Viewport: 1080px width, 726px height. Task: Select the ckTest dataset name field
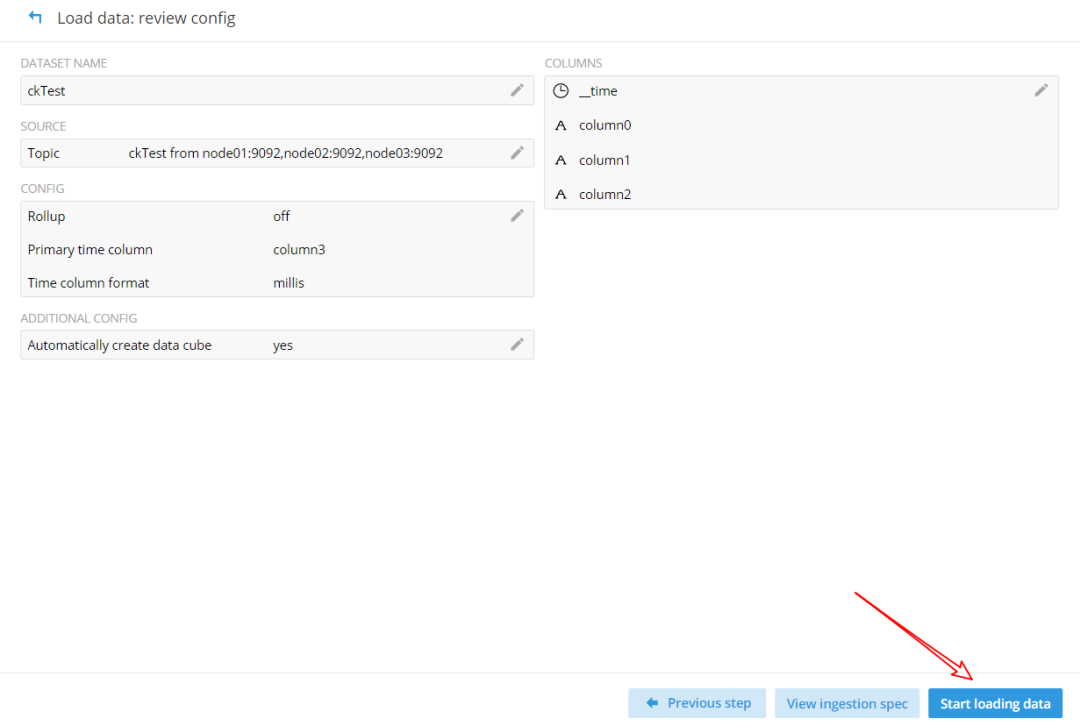coord(260,91)
